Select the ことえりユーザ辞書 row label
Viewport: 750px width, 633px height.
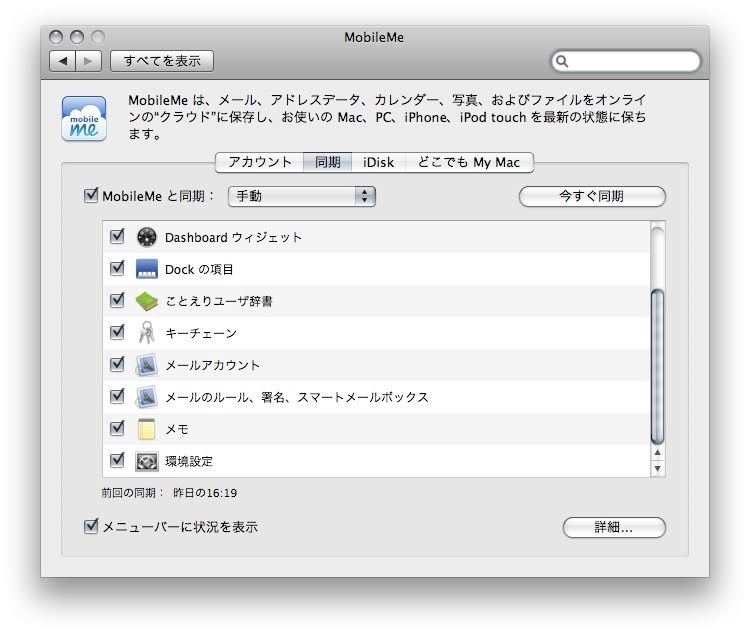tap(219, 301)
